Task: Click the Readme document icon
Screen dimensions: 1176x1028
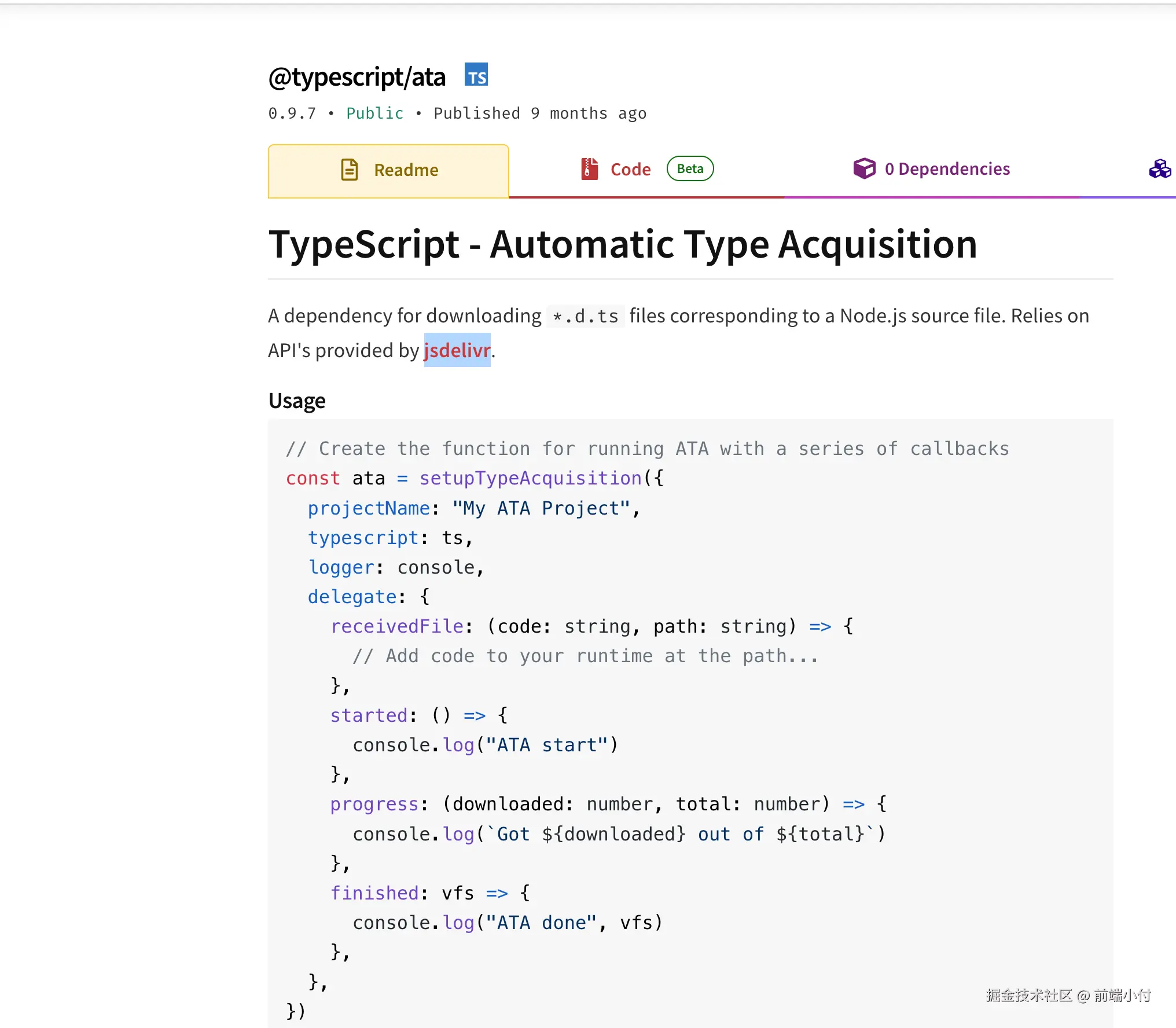Action: tap(350, 170)
